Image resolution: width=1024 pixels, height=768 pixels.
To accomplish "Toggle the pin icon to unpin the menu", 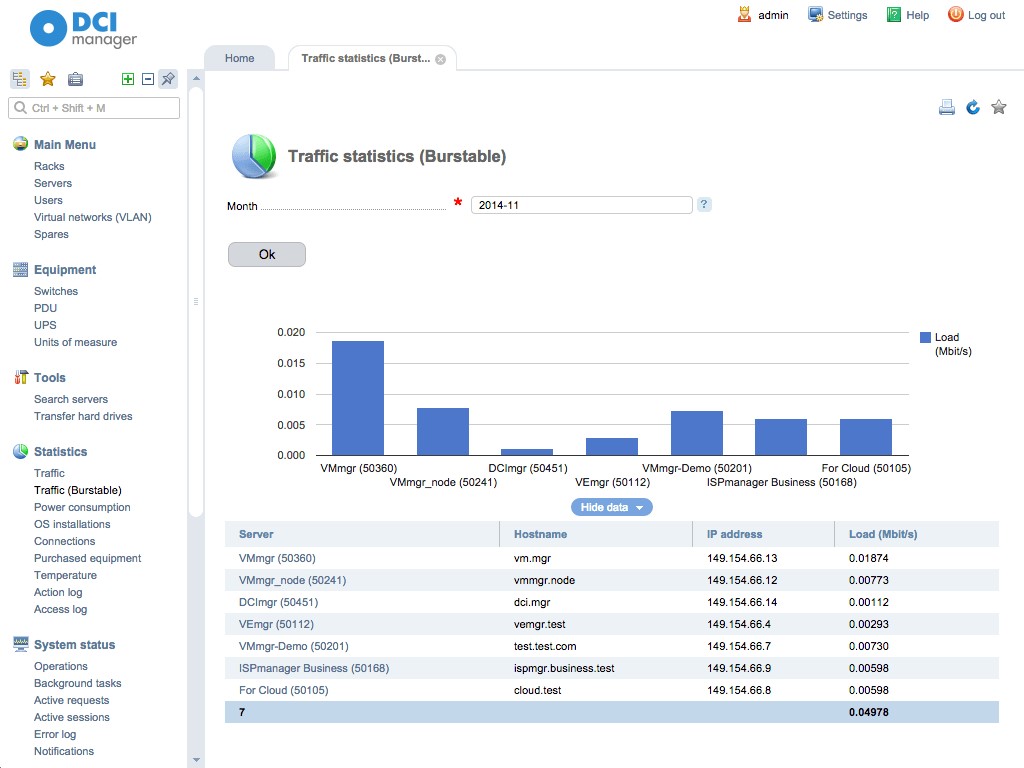I will [x=166, y=78].
